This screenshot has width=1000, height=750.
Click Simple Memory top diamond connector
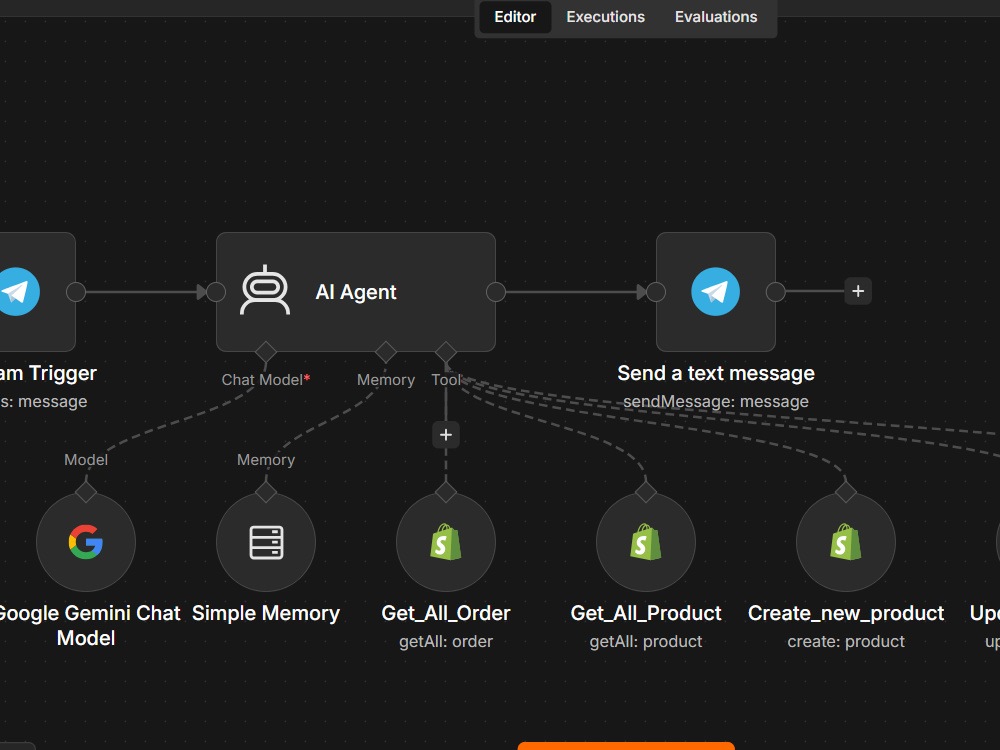pyautogui.click(x=266, y=492)
